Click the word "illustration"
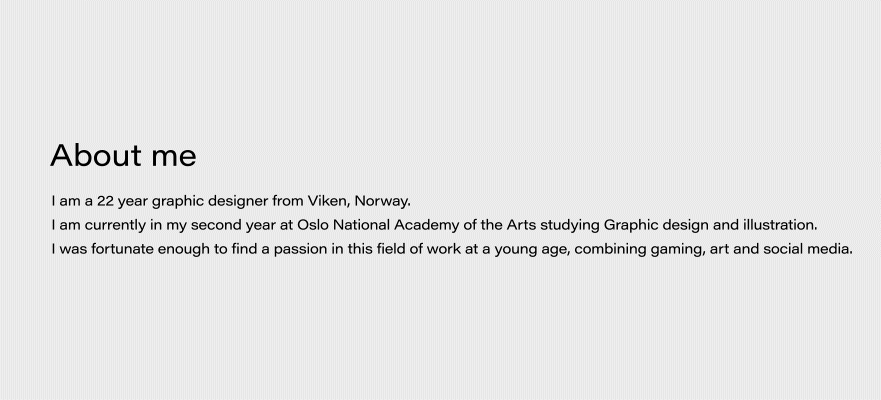 pos(778,225)
